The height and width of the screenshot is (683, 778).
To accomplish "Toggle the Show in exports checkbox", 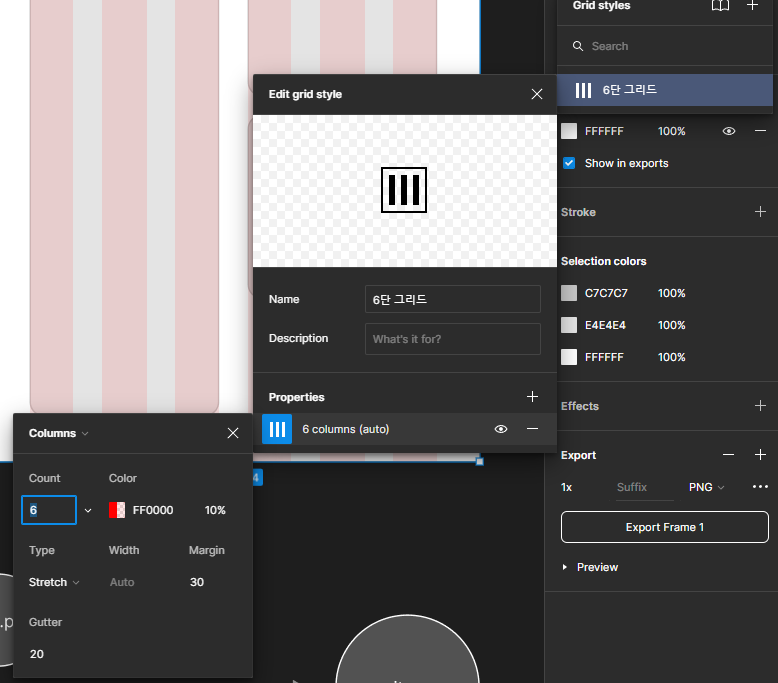I will pyautogui.click(x=569, y=163).
